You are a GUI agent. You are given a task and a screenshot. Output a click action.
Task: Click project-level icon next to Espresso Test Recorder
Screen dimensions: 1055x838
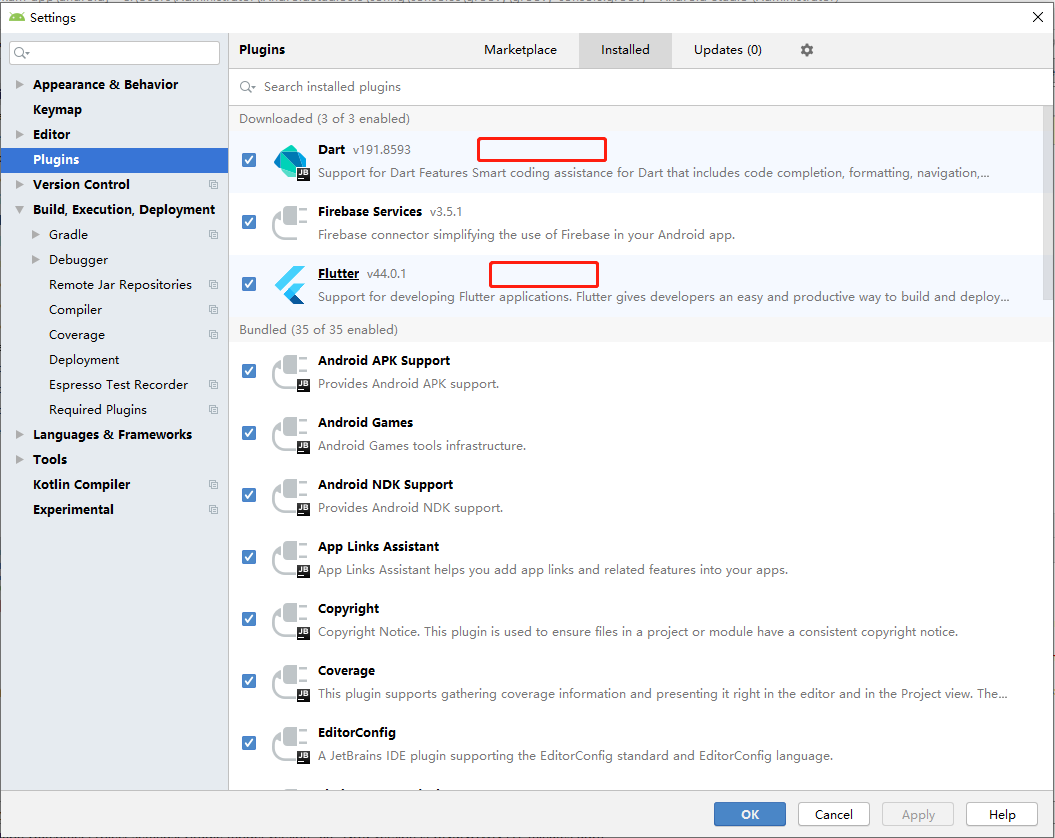pyautogui.click(x=213, y=384)
